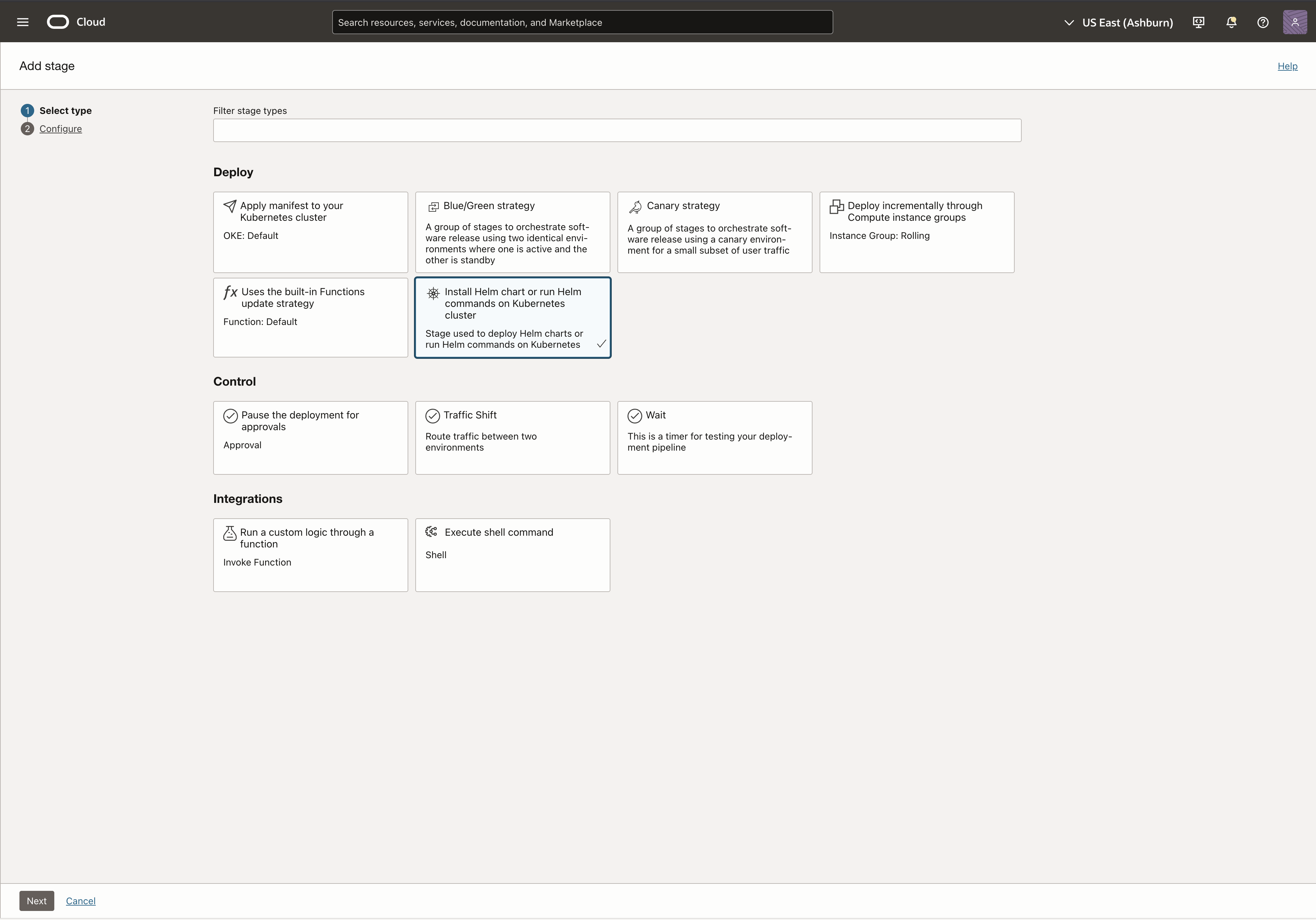Select the Blue/Green strategy stage card
The height and width of the screenshot is (920, 1316).
513,232
